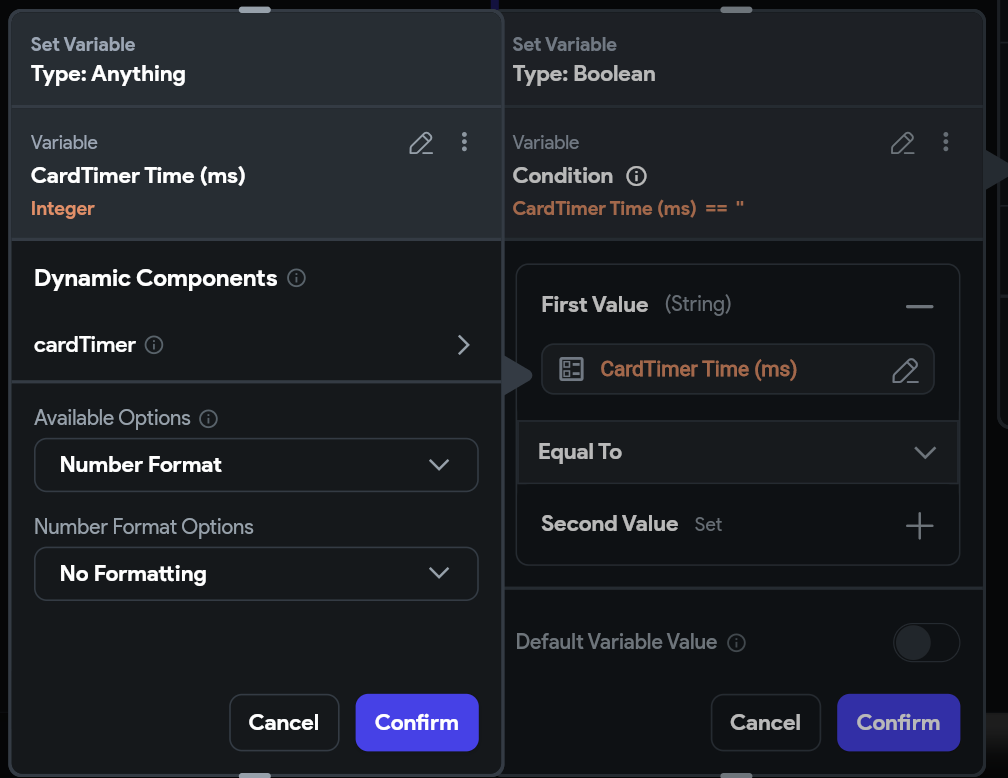The height and width of the screenshot is (778, 1008).
Task: Open the info tooltip for Dynamic Components
Action: (296, 279)
